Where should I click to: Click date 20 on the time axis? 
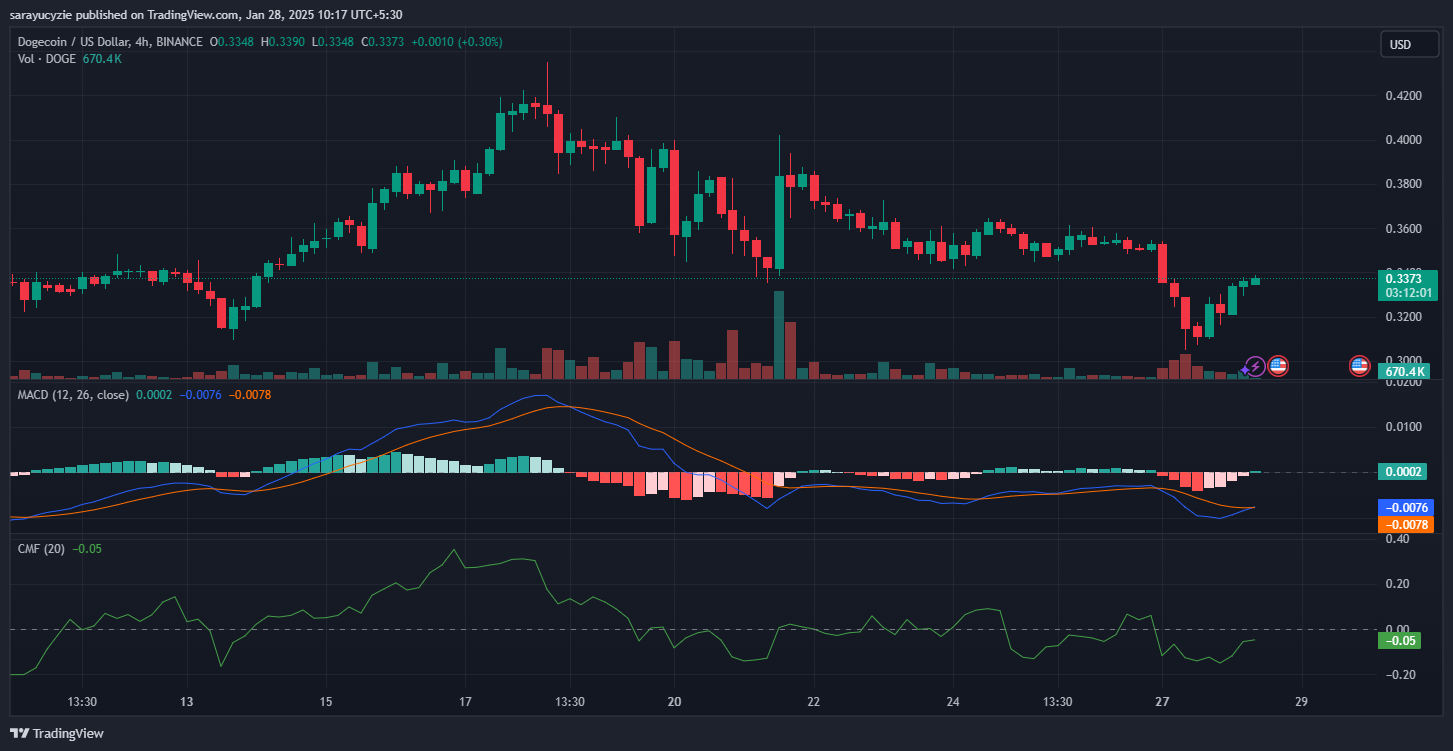pyautogui.click(x=673, y=702)
